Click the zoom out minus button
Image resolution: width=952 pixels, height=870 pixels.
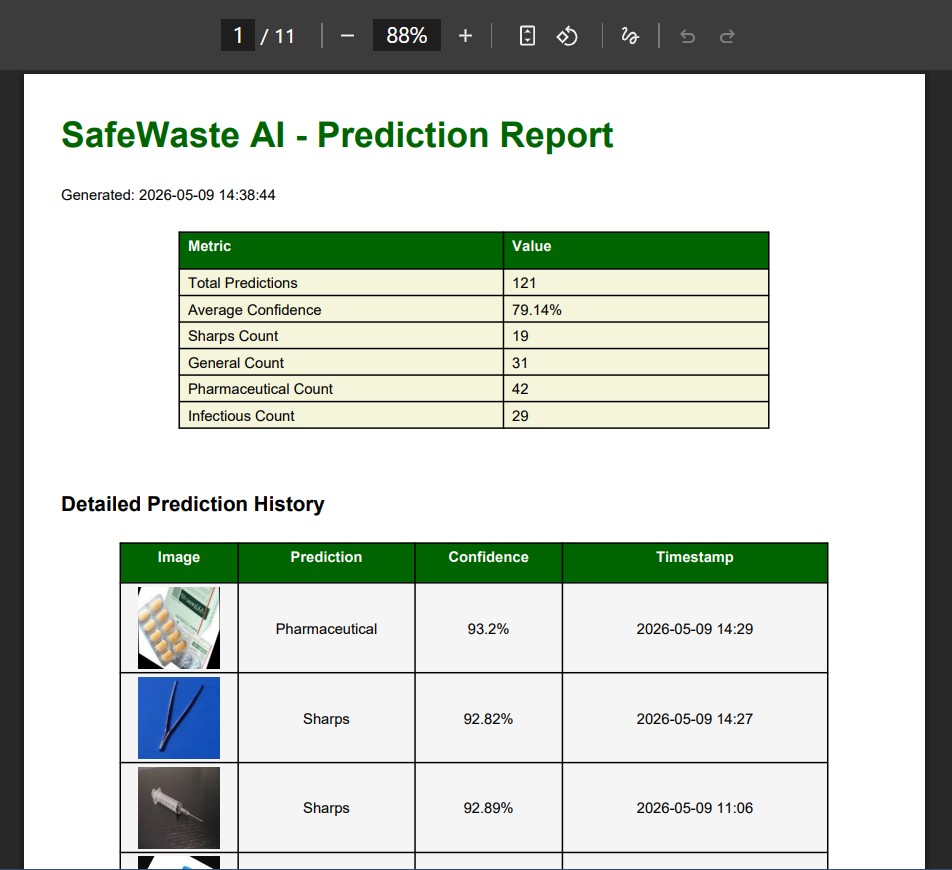click(347, 36)
